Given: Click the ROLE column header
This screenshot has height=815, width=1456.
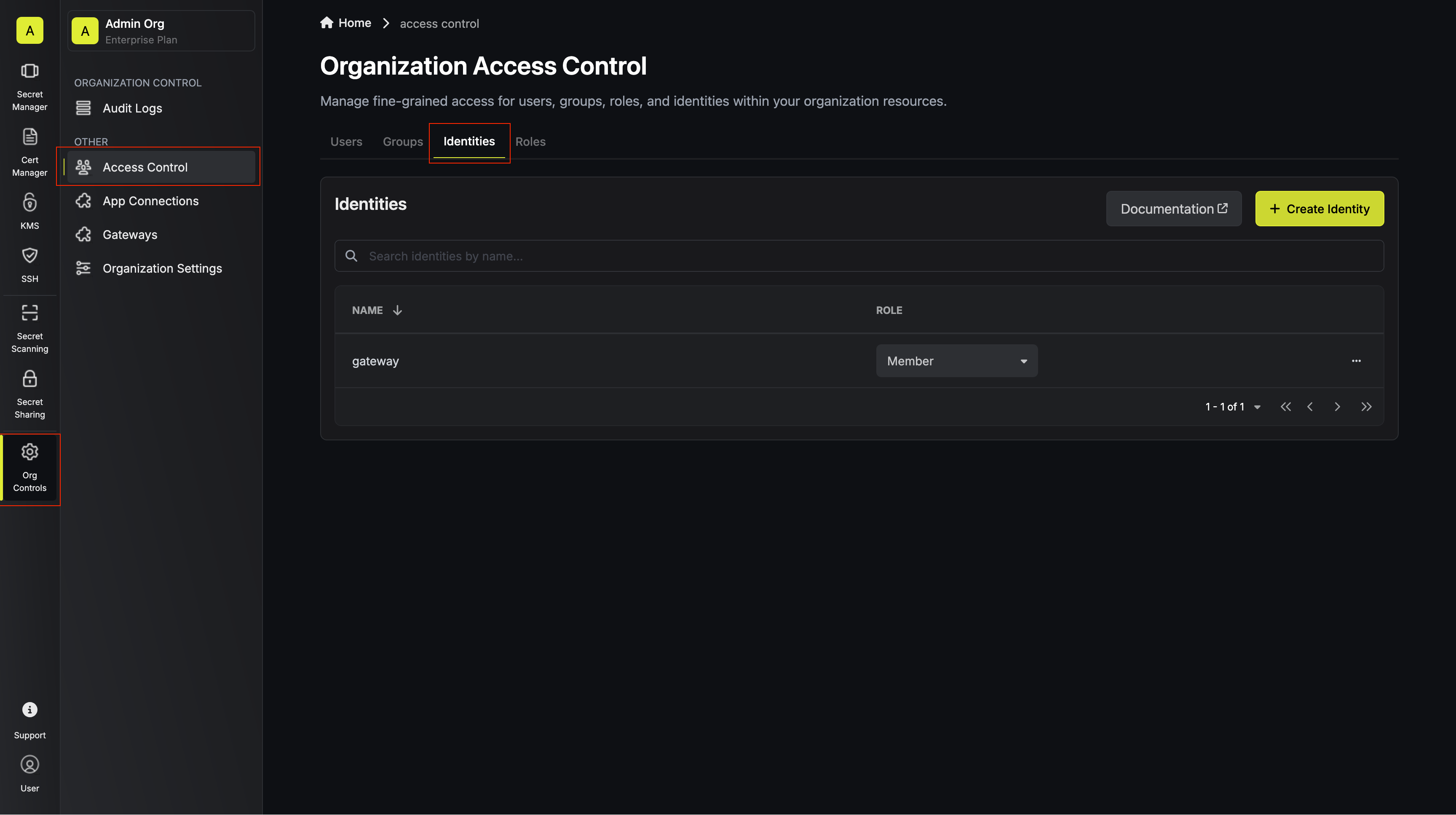Looking at the screenshot, I should 889,310.
